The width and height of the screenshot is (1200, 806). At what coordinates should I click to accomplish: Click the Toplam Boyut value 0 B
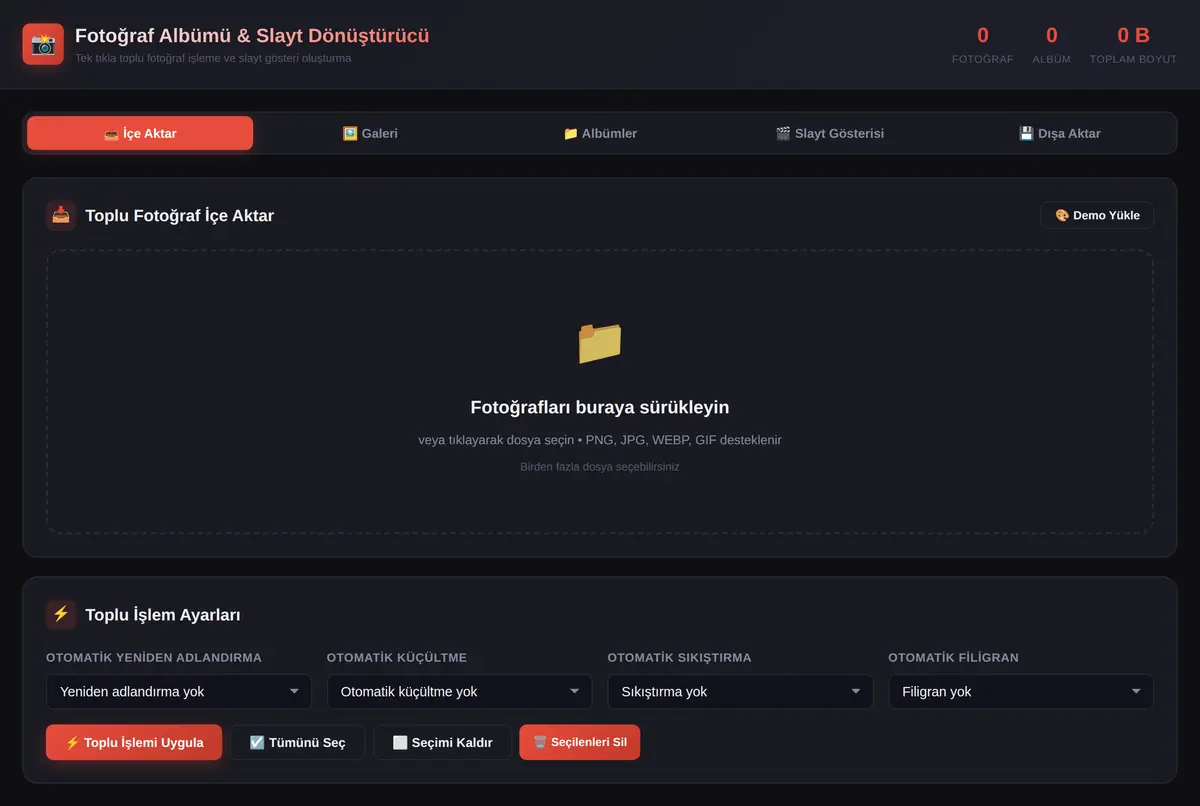pos(1133,36)
